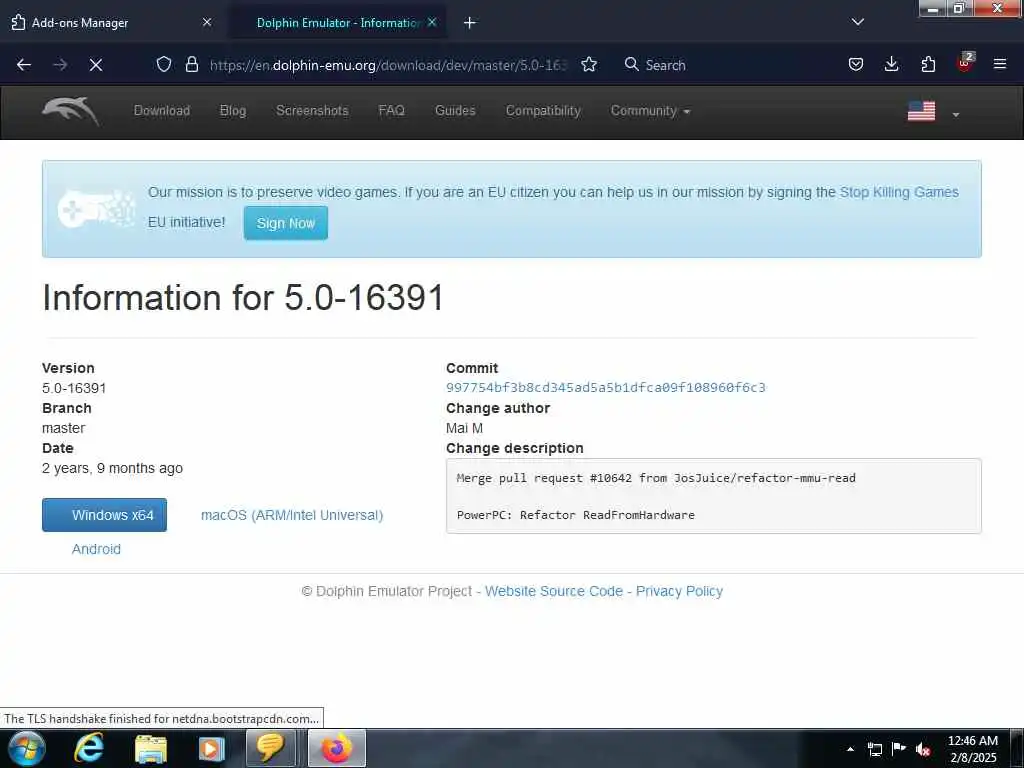Image resolution: width=1024 pixels, height=768 pixels.
Task: Click the muted volume tray icon
Action: [x=922, y=750]
